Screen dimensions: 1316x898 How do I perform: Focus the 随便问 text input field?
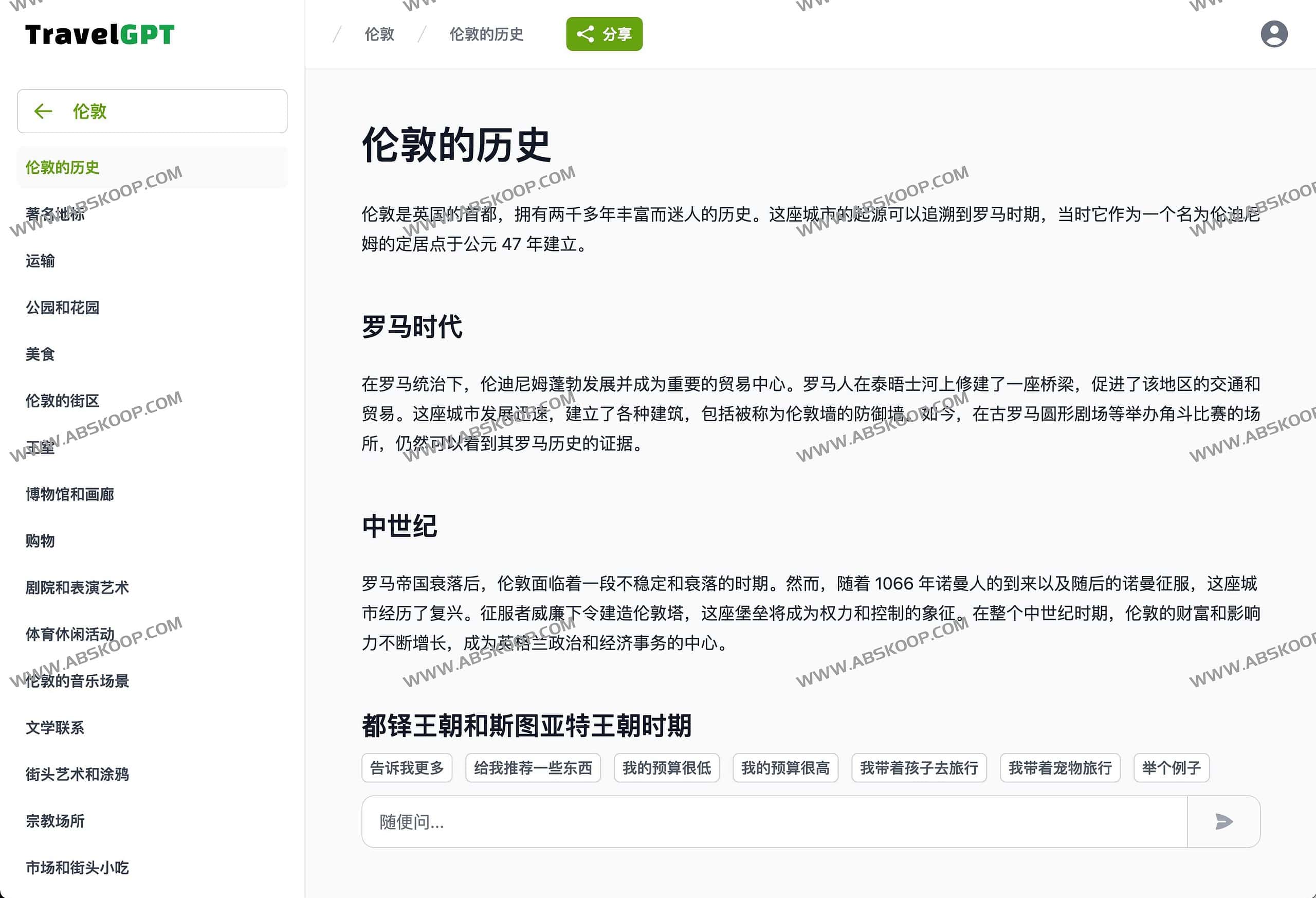[x=773, y=821]
